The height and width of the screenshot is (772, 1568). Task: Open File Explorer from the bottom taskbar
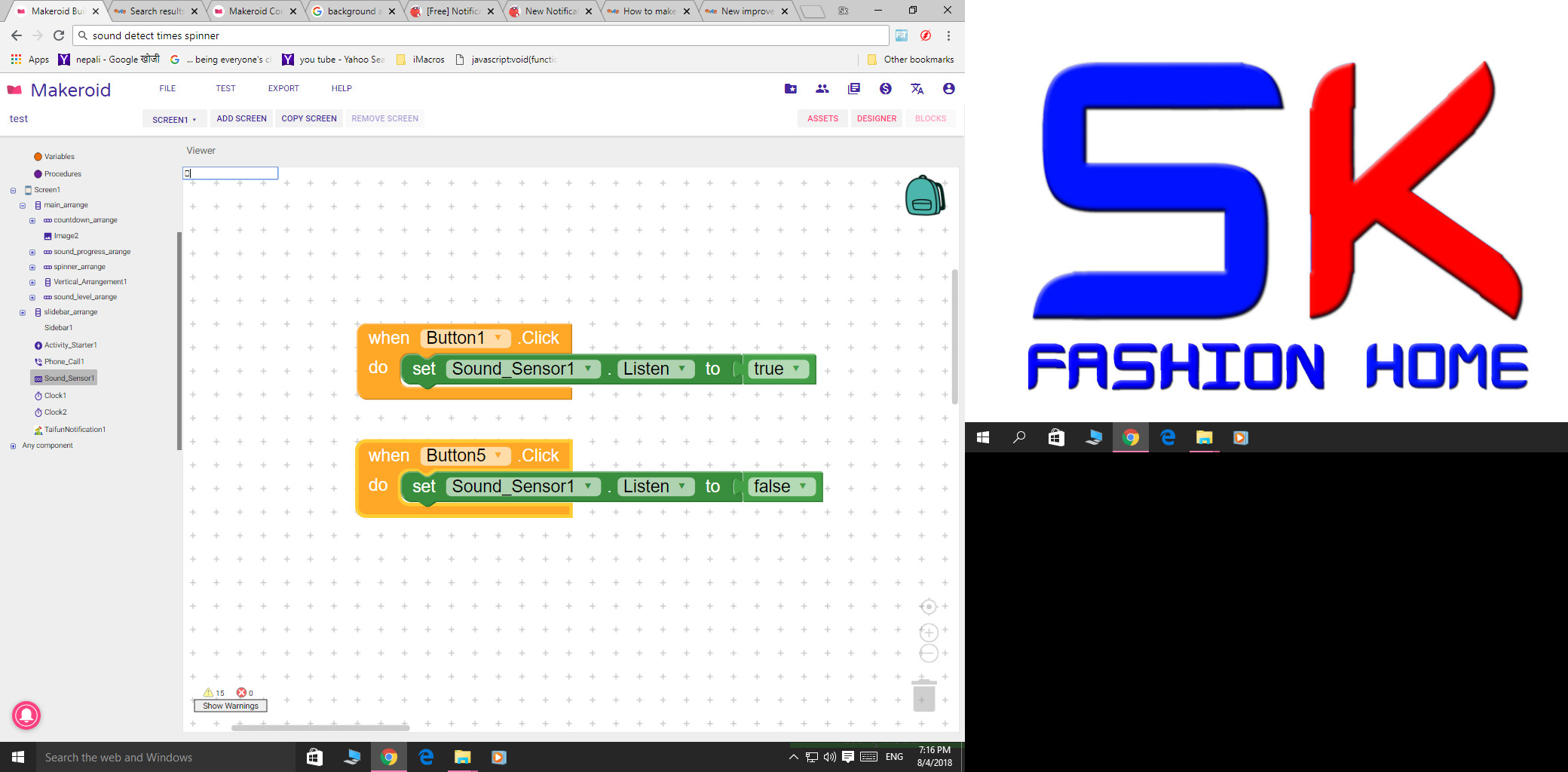tap(462, 757)
